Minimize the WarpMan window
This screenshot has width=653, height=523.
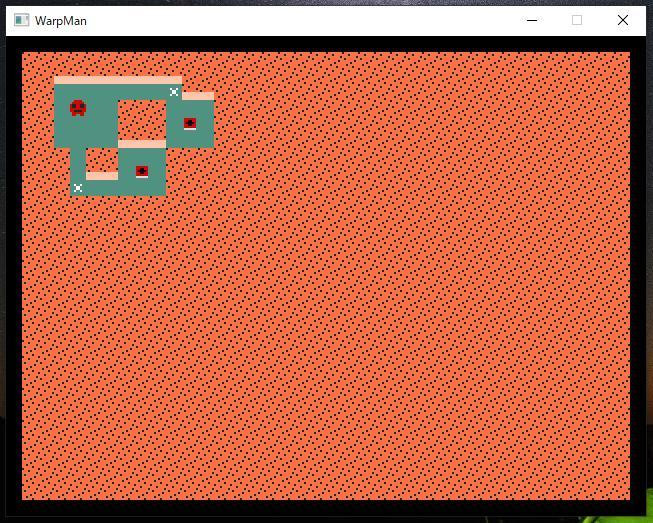532,20
